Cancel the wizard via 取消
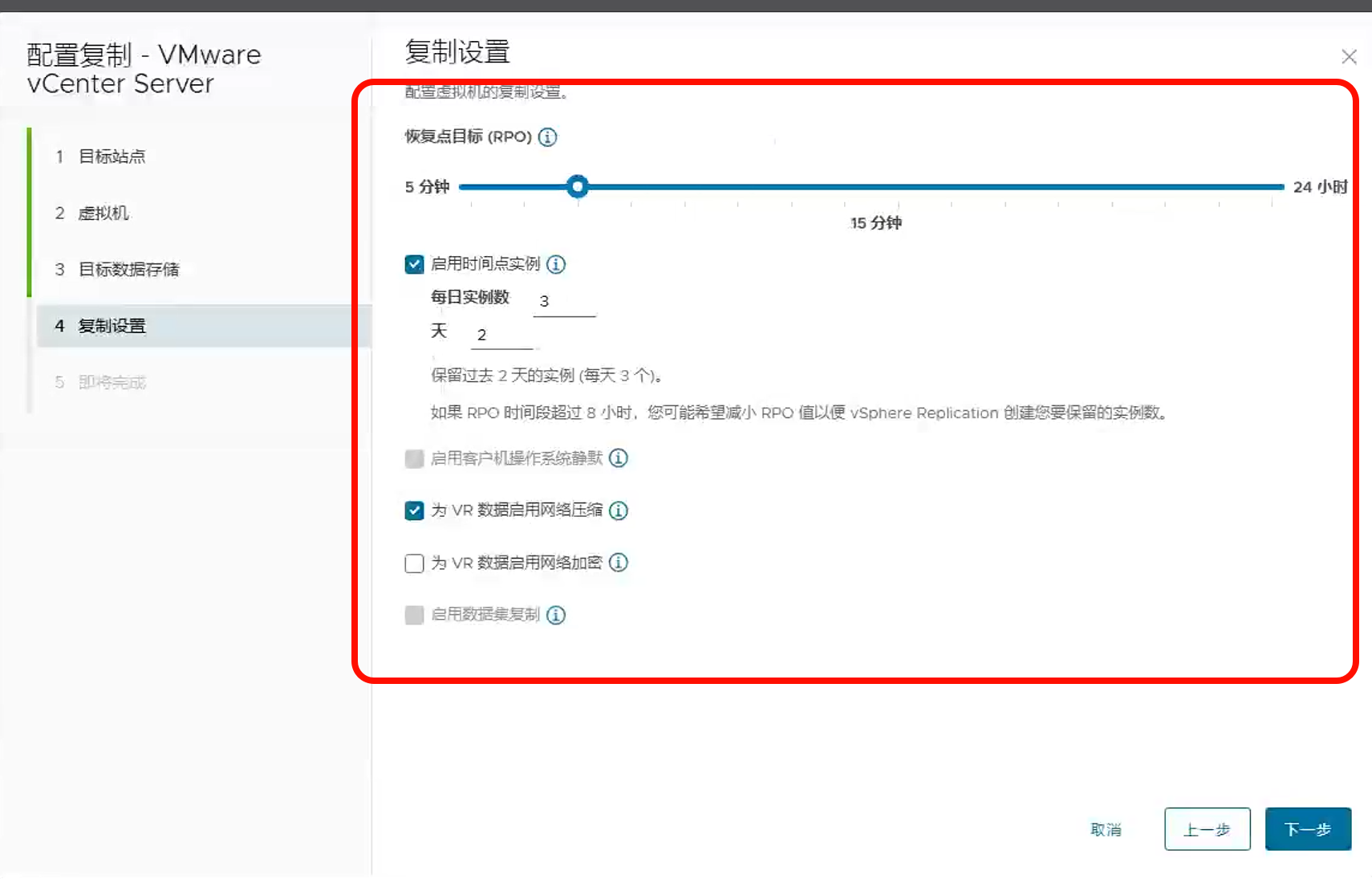This screenshot has width=1372, height=879. point(1106,829)
